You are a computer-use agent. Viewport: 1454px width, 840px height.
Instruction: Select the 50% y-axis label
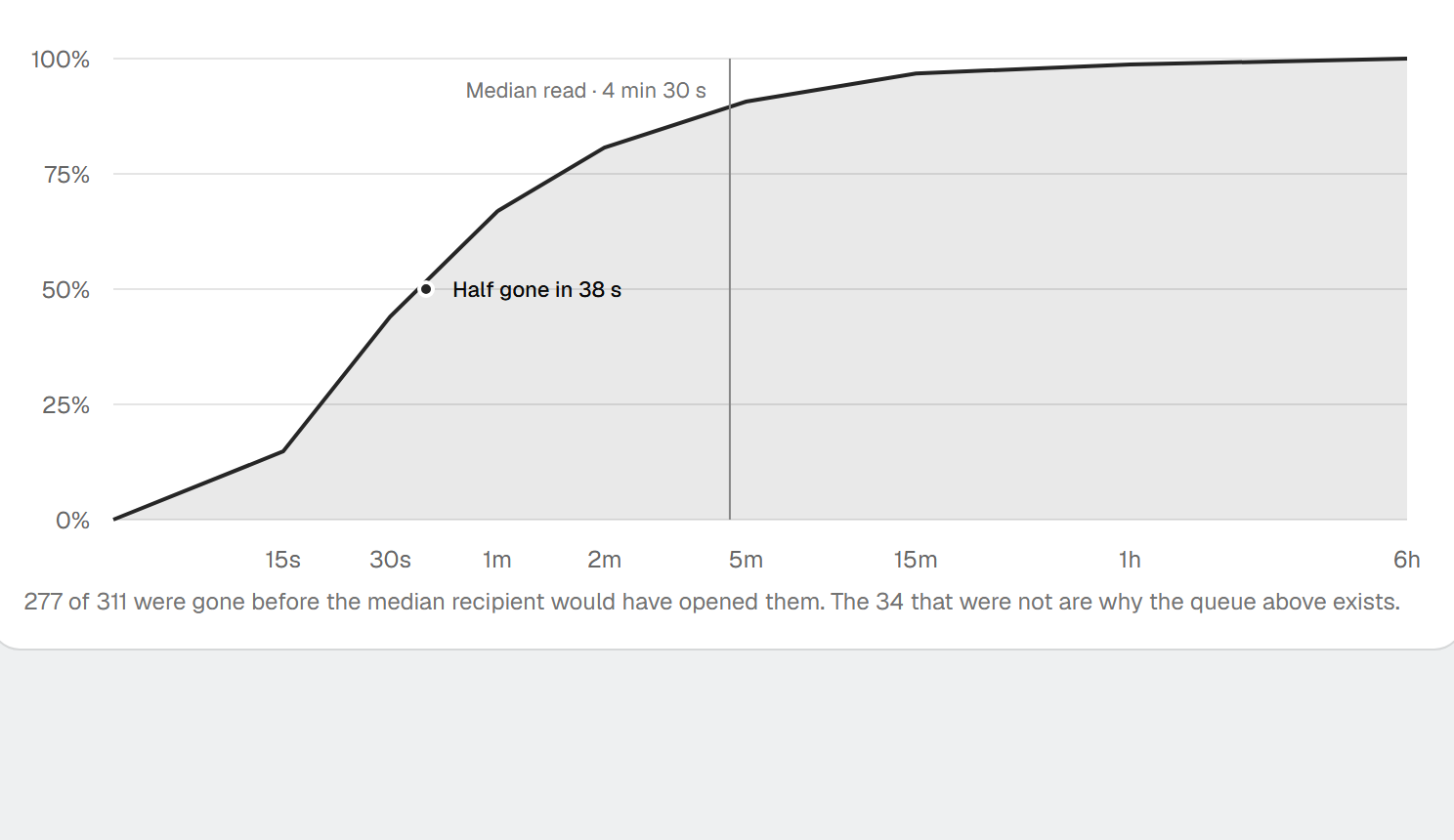65,290
